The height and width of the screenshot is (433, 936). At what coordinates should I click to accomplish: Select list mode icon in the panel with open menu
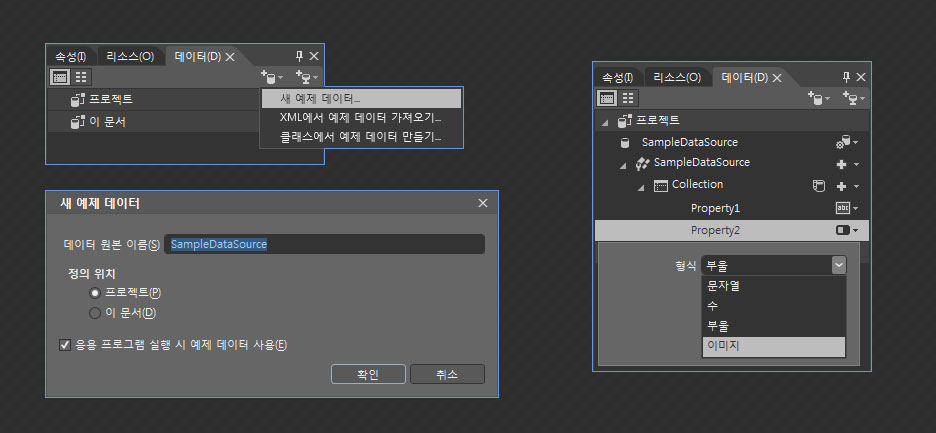(61, 76)
